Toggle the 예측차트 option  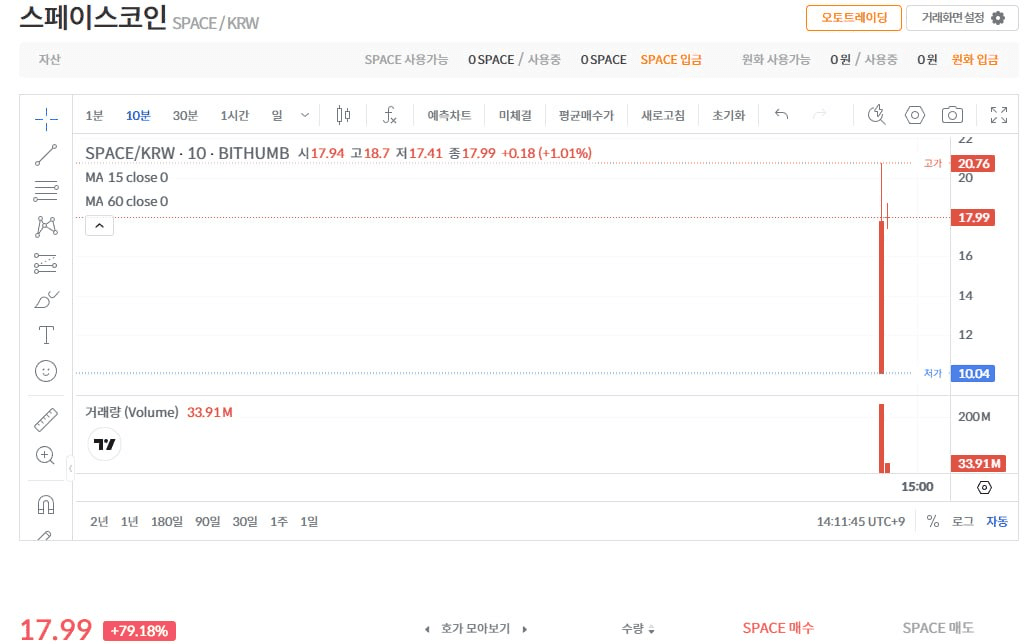coord(449,116)
